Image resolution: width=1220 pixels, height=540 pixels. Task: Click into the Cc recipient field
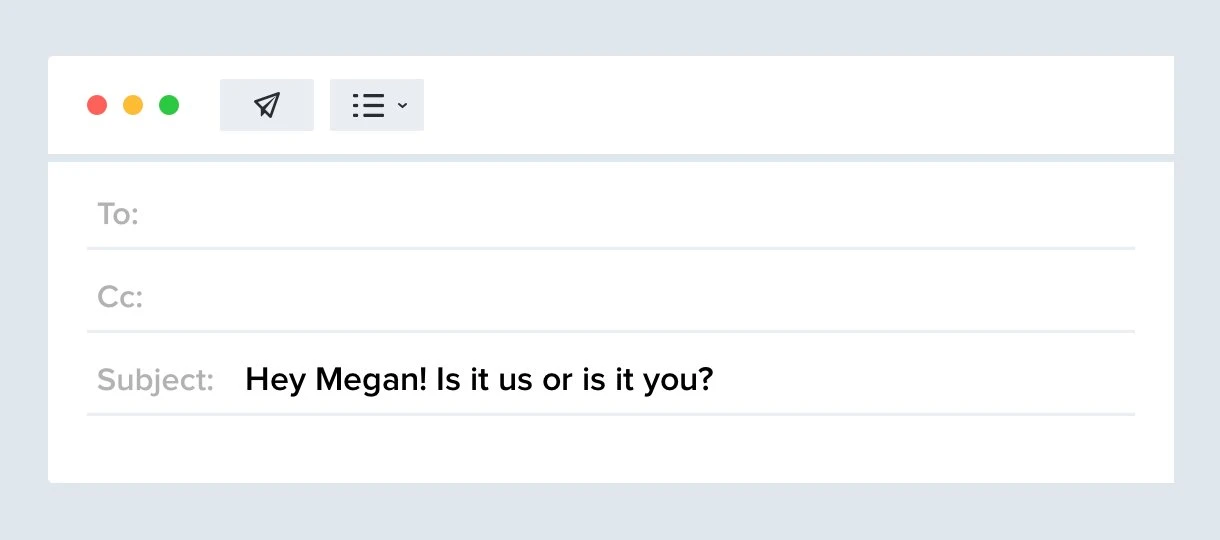[640, 297]
